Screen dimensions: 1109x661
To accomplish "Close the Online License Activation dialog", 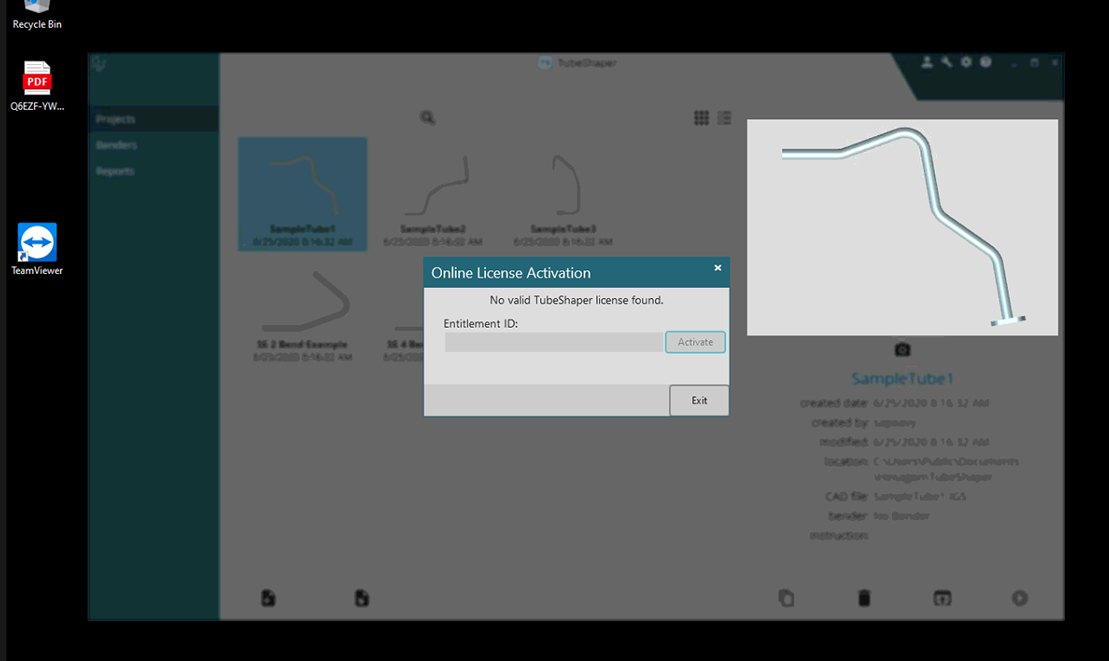I will point(717,268).
